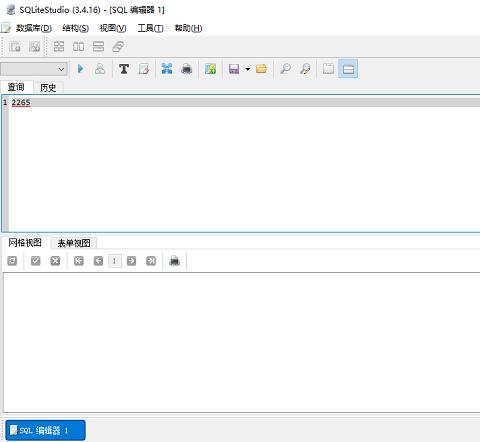Screen dimensions: 480x442
Task: Open SQL file with folder icon
Action: pos(262,69)
